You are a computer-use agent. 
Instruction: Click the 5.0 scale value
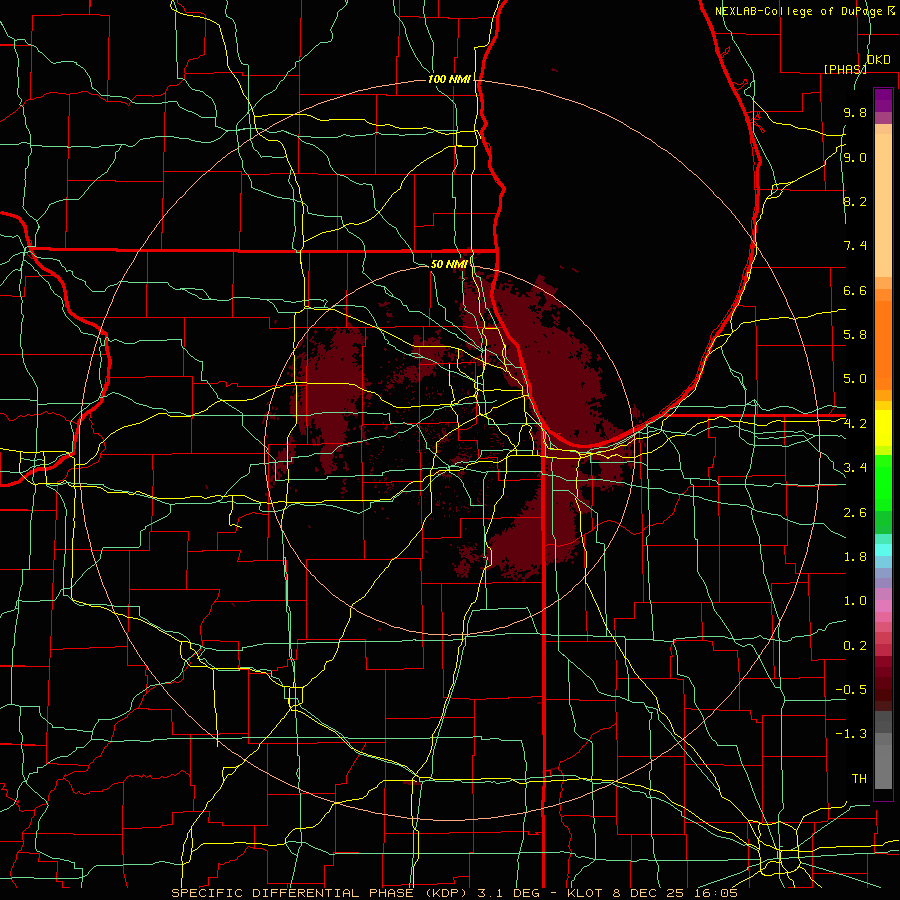855,379
